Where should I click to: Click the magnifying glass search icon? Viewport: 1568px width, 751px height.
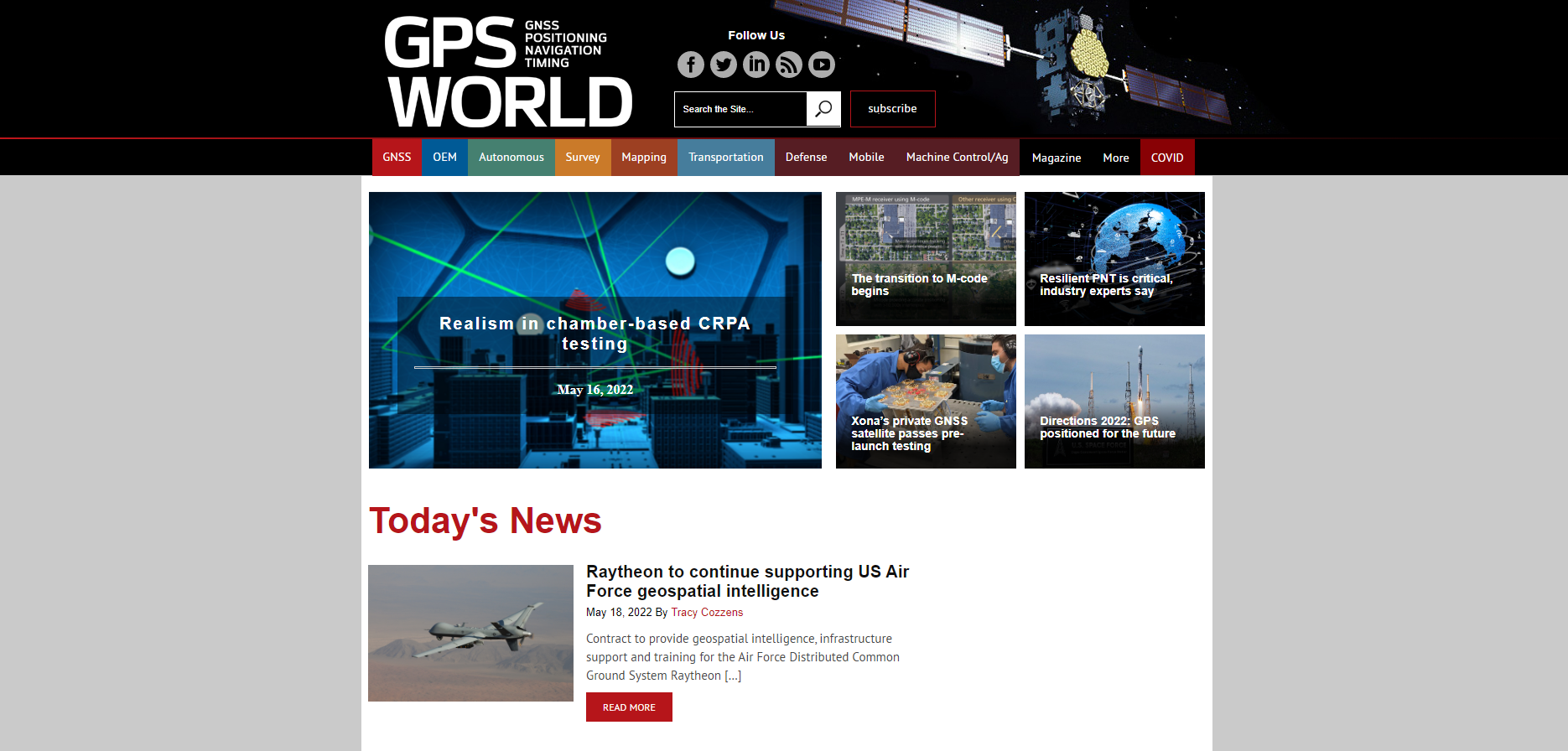pyautogui.click(x=823, y=109)
